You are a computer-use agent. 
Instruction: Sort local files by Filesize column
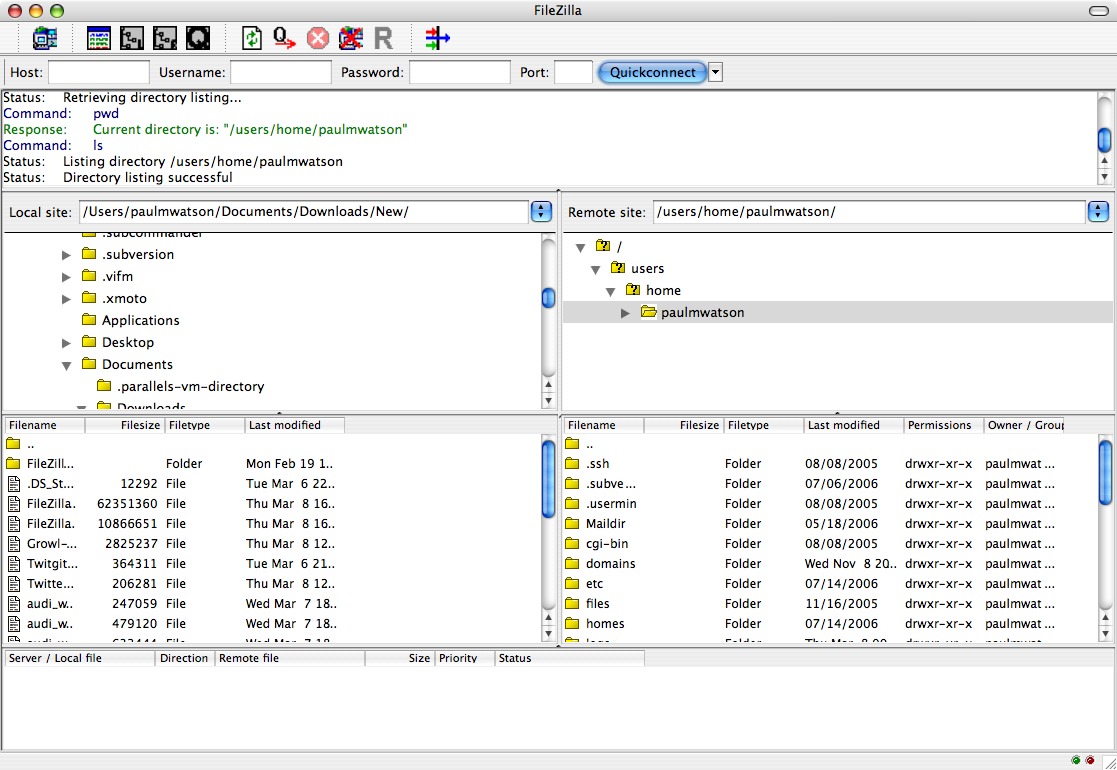click(125, 425)
